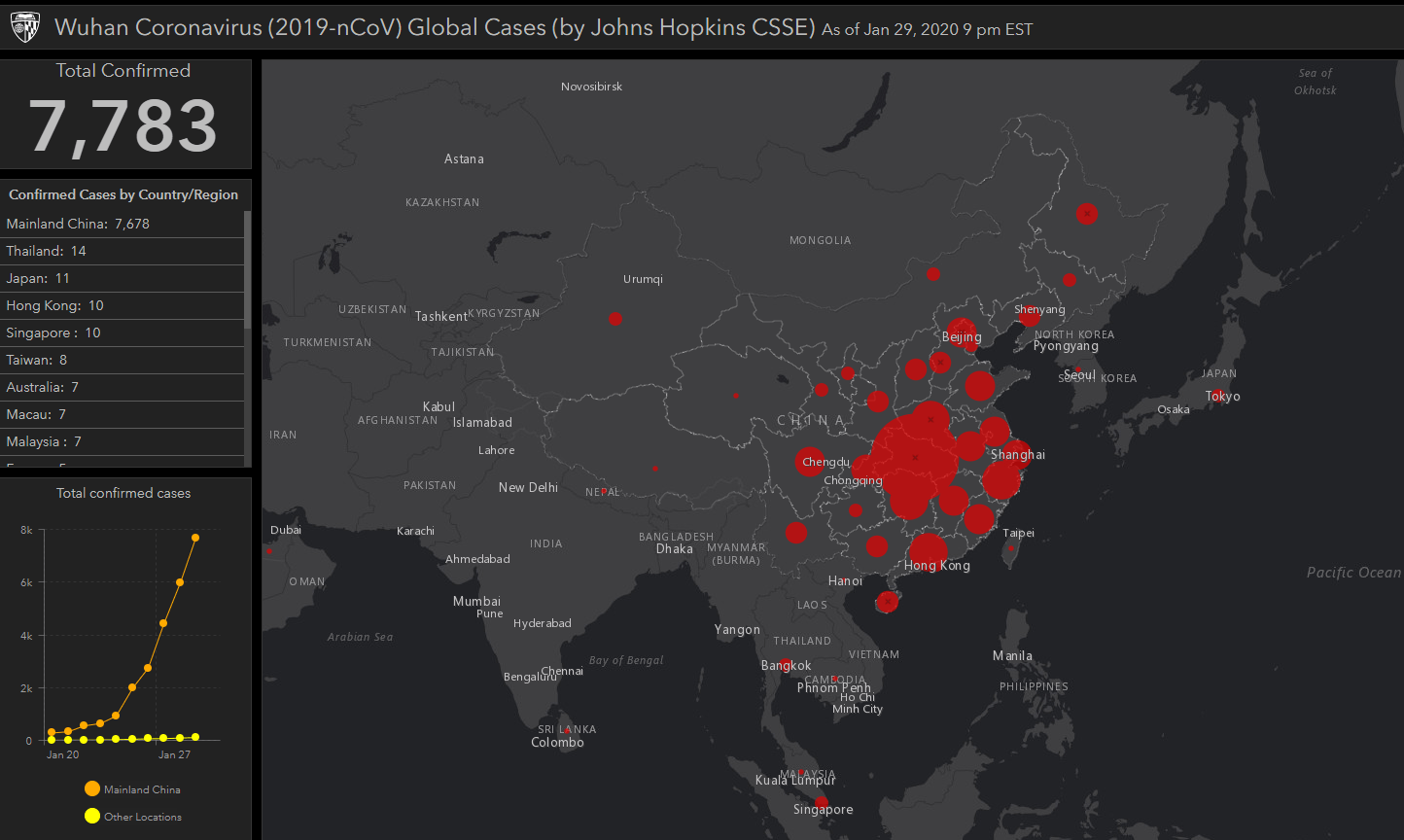The height and width of the screenshot is (840, 1404).
Task: Select the Macau: 7 row
Action: point(122,414)
